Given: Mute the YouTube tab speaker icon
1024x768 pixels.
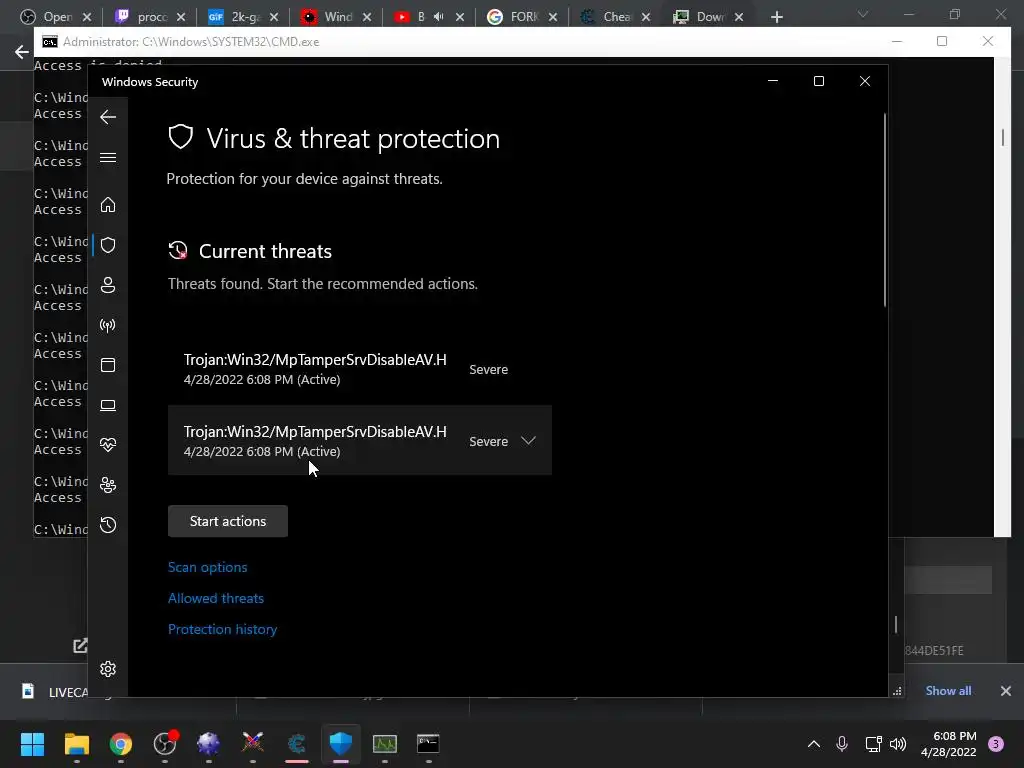Looking at the screenshot, I should (x=439, y=17).
